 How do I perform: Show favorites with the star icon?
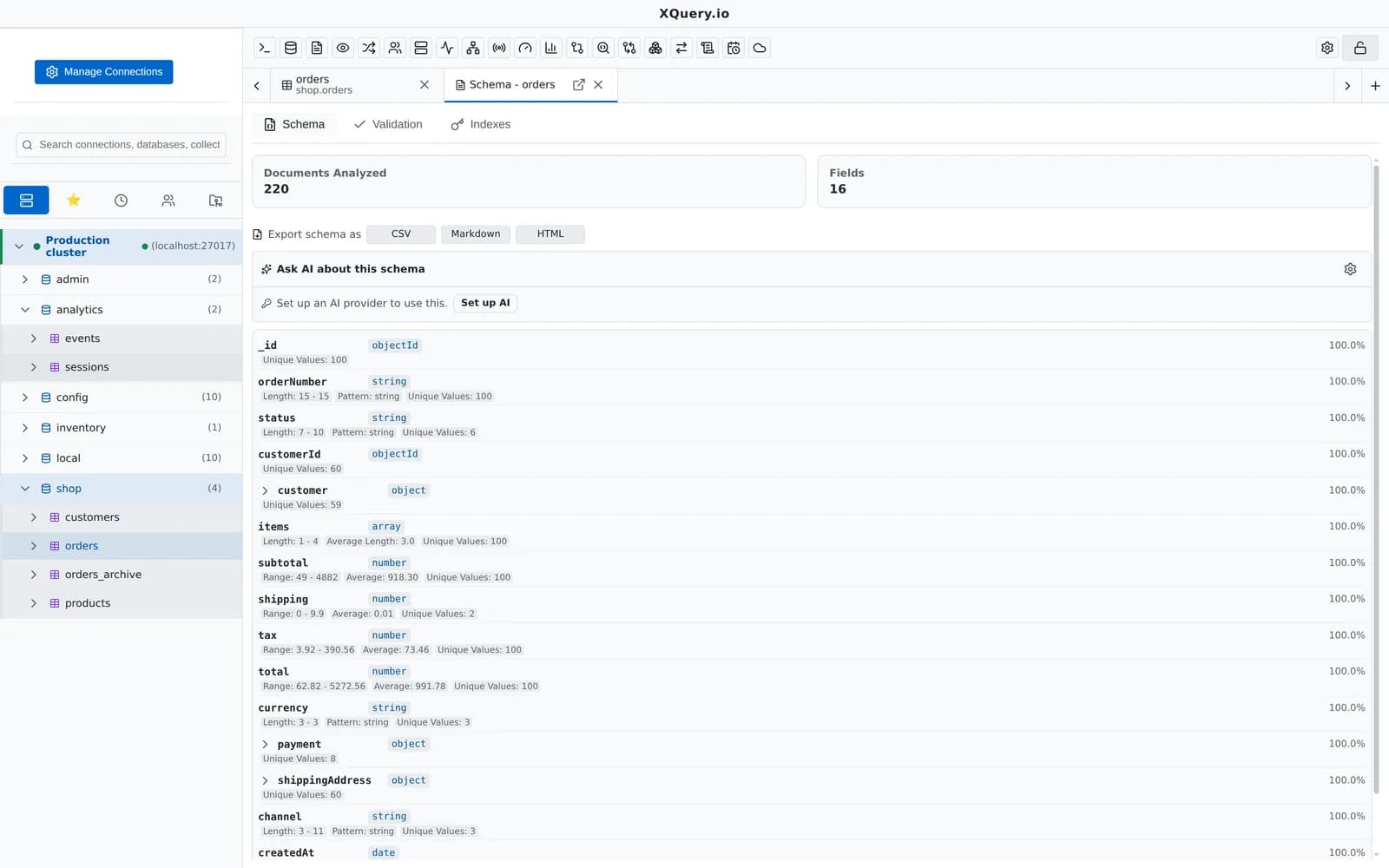click(x=74, y=201)
